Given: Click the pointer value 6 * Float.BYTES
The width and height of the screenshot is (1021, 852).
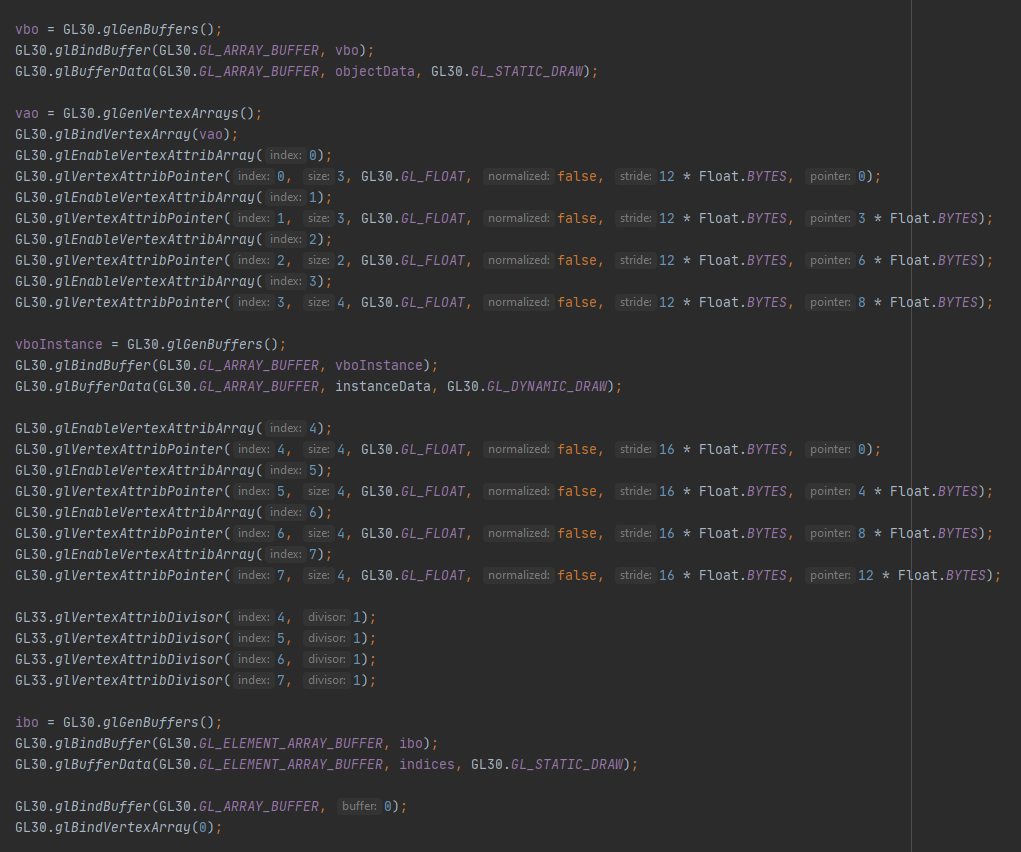Looking at the screenshot, I should [917, 260].
